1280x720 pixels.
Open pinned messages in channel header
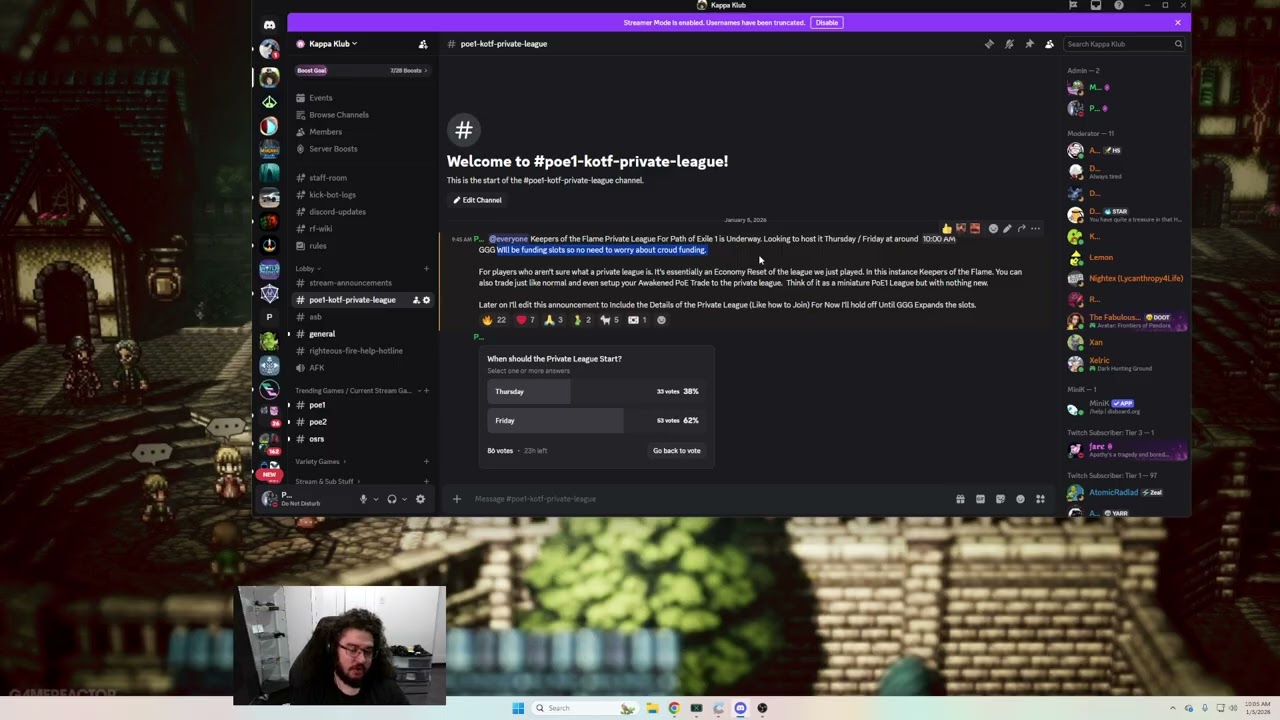tap(1029, 44)
